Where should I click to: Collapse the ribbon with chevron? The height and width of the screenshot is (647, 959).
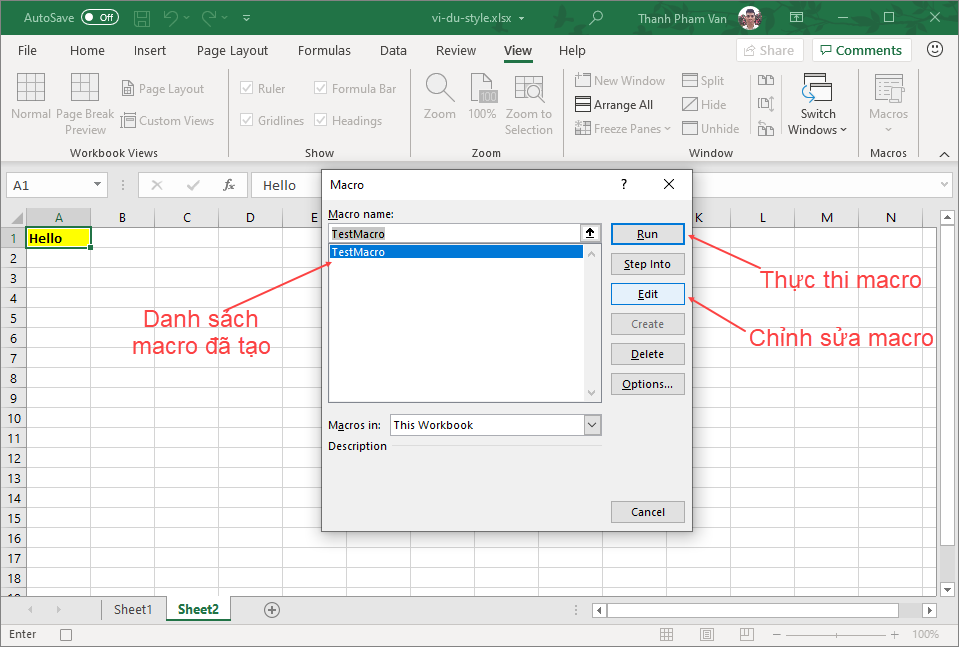pyautogui.click(x=944, y=154)
